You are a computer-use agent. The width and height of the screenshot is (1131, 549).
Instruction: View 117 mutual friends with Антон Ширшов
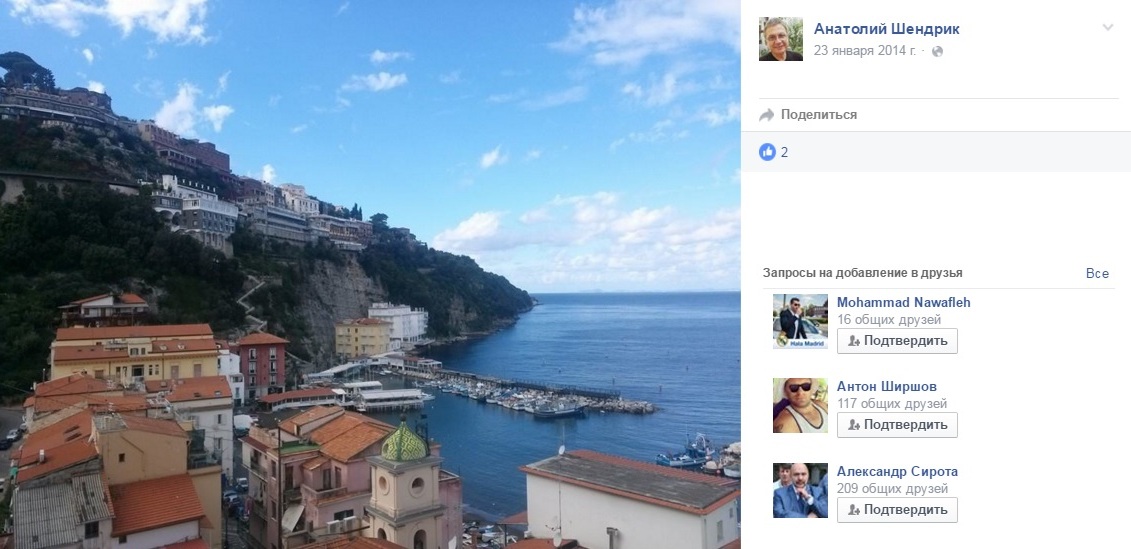tap(889, 404)
